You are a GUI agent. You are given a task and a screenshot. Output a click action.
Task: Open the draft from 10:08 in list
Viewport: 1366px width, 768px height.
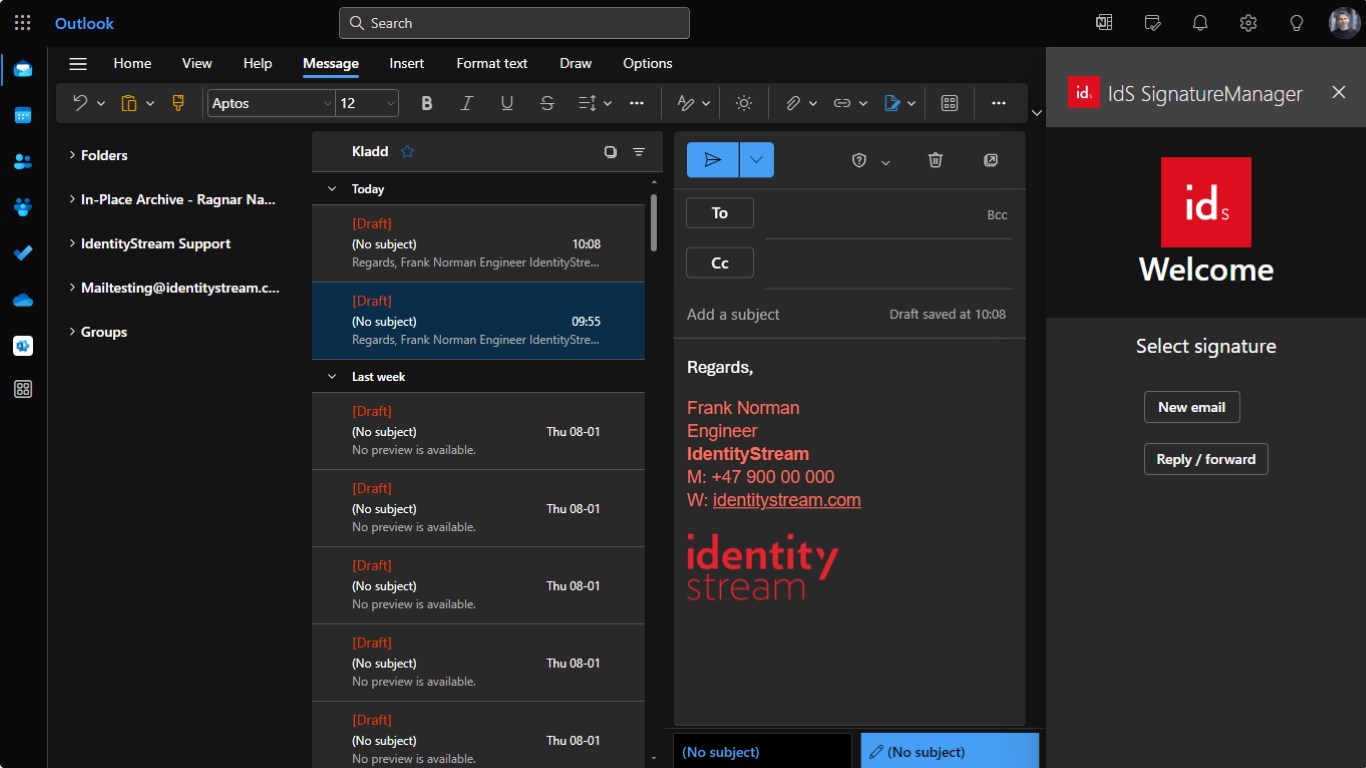[478, 244]
